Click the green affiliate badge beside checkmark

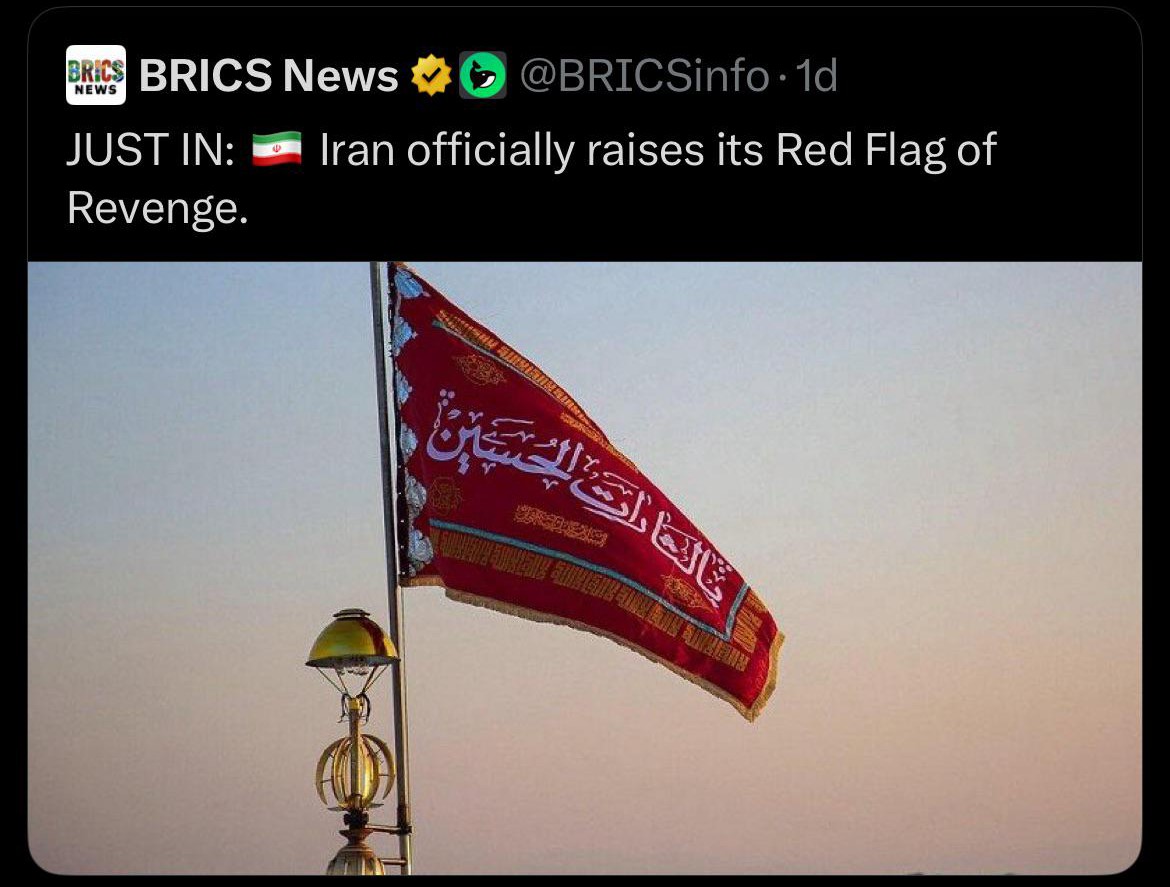tap(483, 75)
